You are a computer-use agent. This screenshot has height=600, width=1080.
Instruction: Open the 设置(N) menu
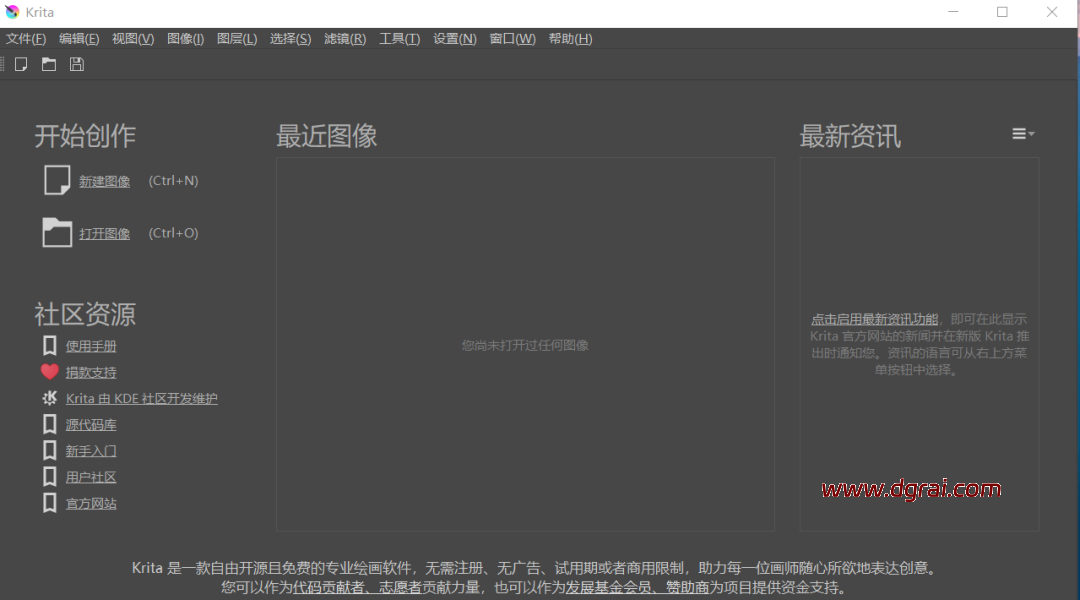[x=454, y=39]
